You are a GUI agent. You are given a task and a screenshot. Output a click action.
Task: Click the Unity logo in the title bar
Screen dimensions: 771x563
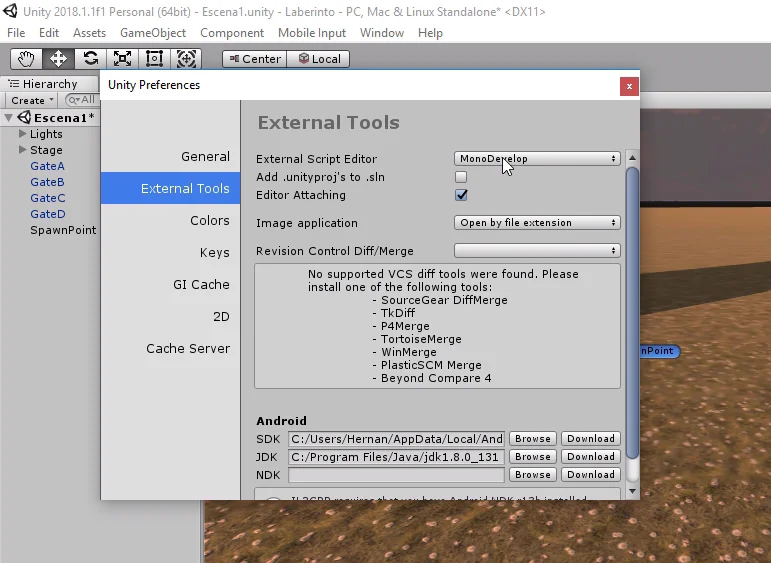point(10,11)
